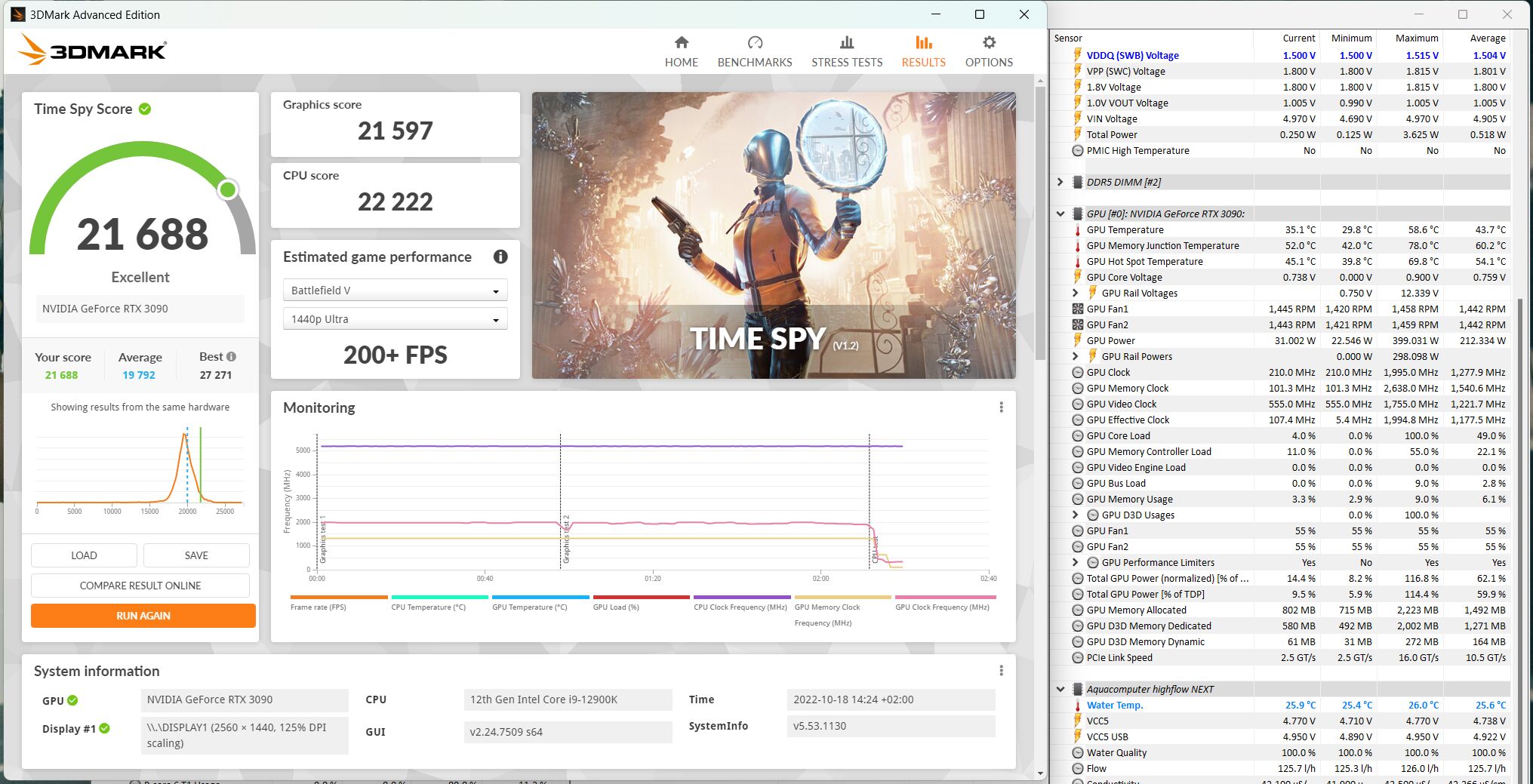The height and width of the screenshot is (784, 1533).
Task: Click the Flow sensor icon
Action: [x=1078, y=768]
